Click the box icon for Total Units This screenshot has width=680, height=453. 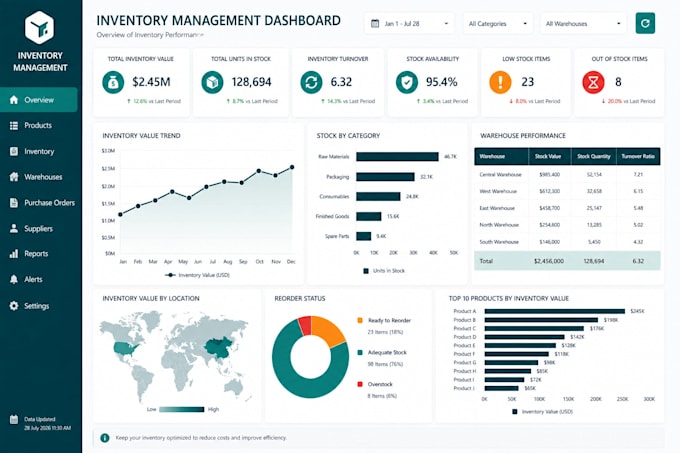click(212, 82)
